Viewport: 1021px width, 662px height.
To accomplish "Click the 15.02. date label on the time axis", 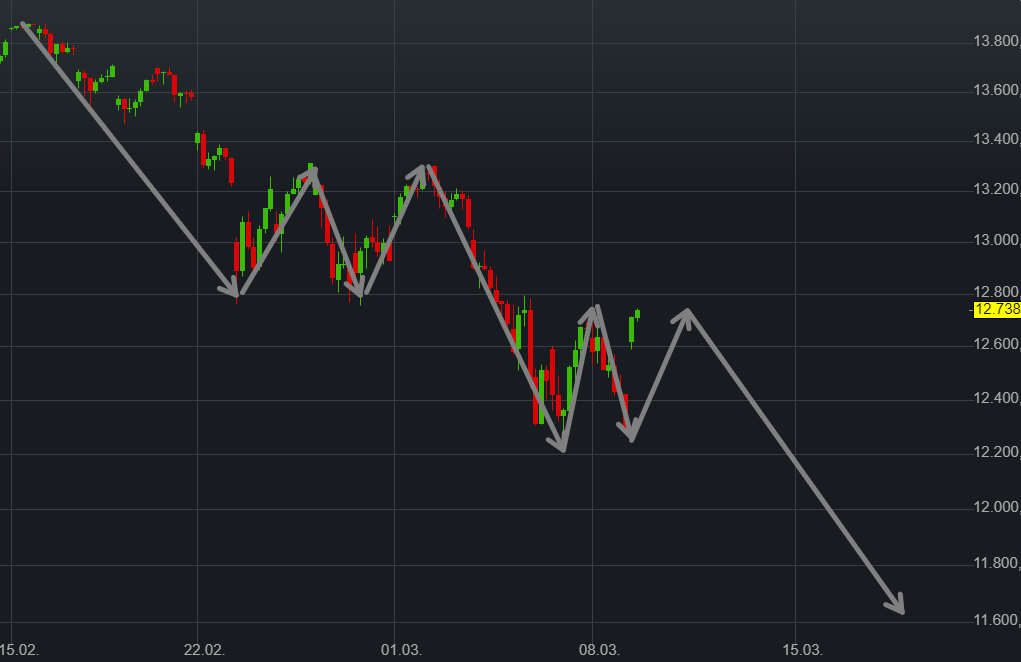I will pos(22,649).
